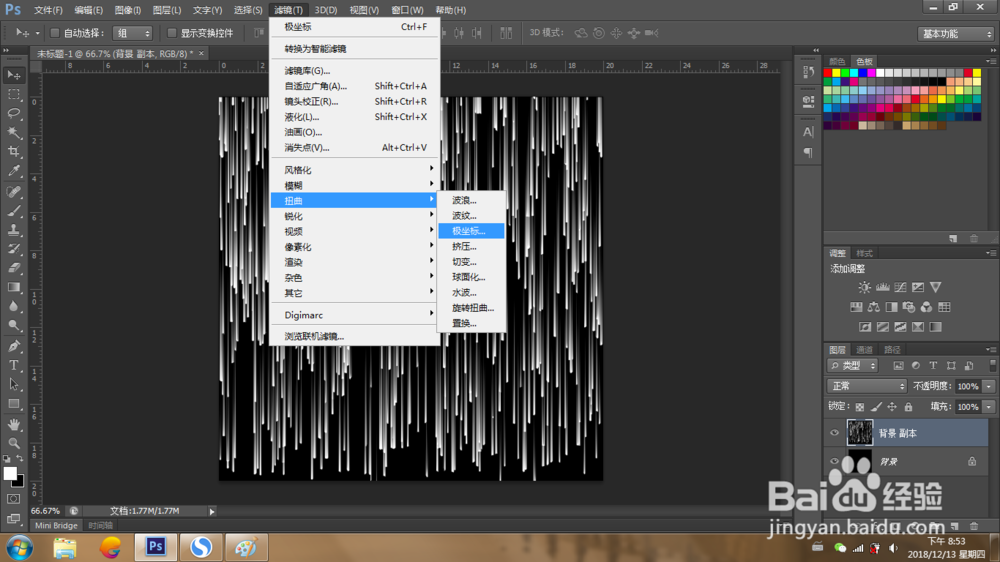Open the 不透明度 opacity arrow
The height and width of the screenshot is (562, 1000).
point(989,386)
